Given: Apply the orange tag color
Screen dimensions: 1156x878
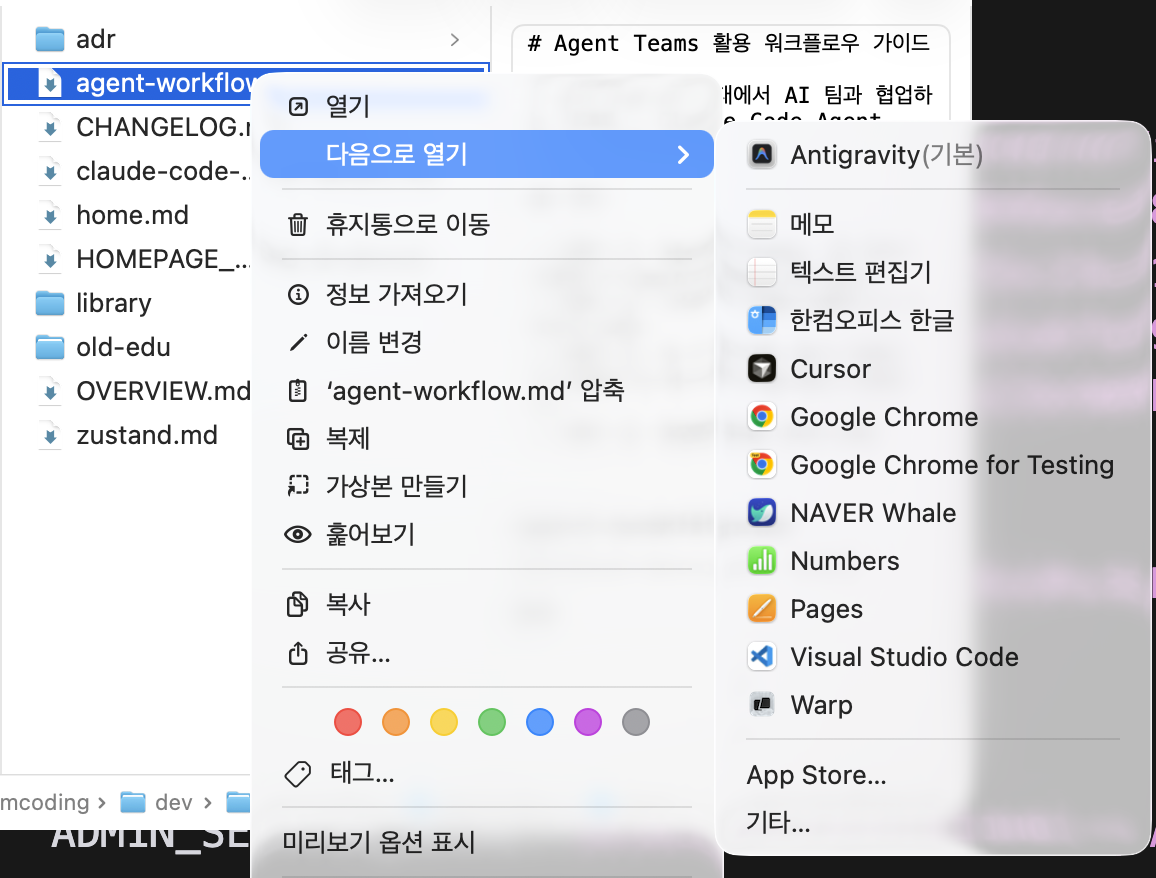Looking at the screenshot, I should (x=396, y=722).
